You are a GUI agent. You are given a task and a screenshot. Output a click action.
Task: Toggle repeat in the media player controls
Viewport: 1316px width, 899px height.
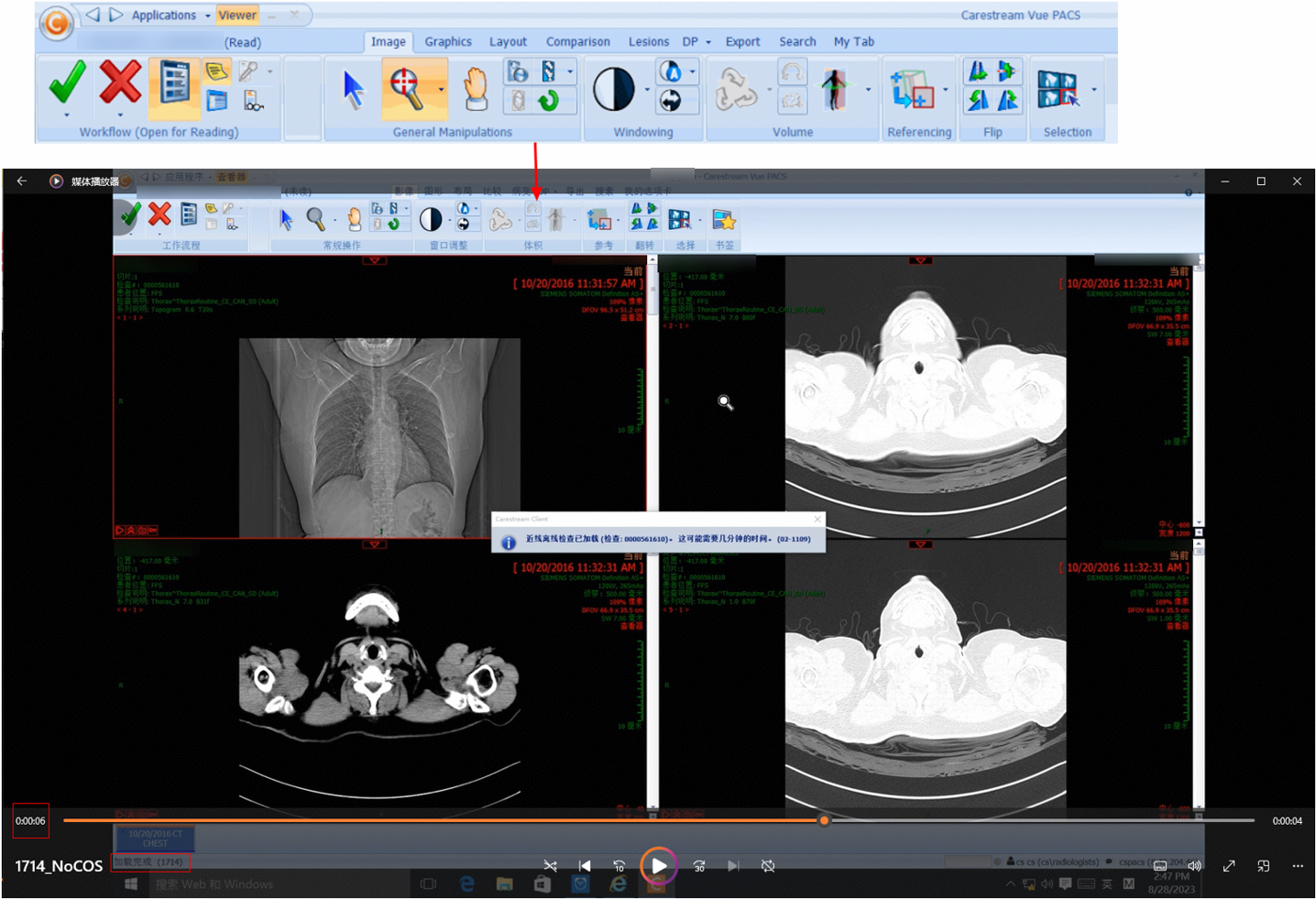(768, 866)
